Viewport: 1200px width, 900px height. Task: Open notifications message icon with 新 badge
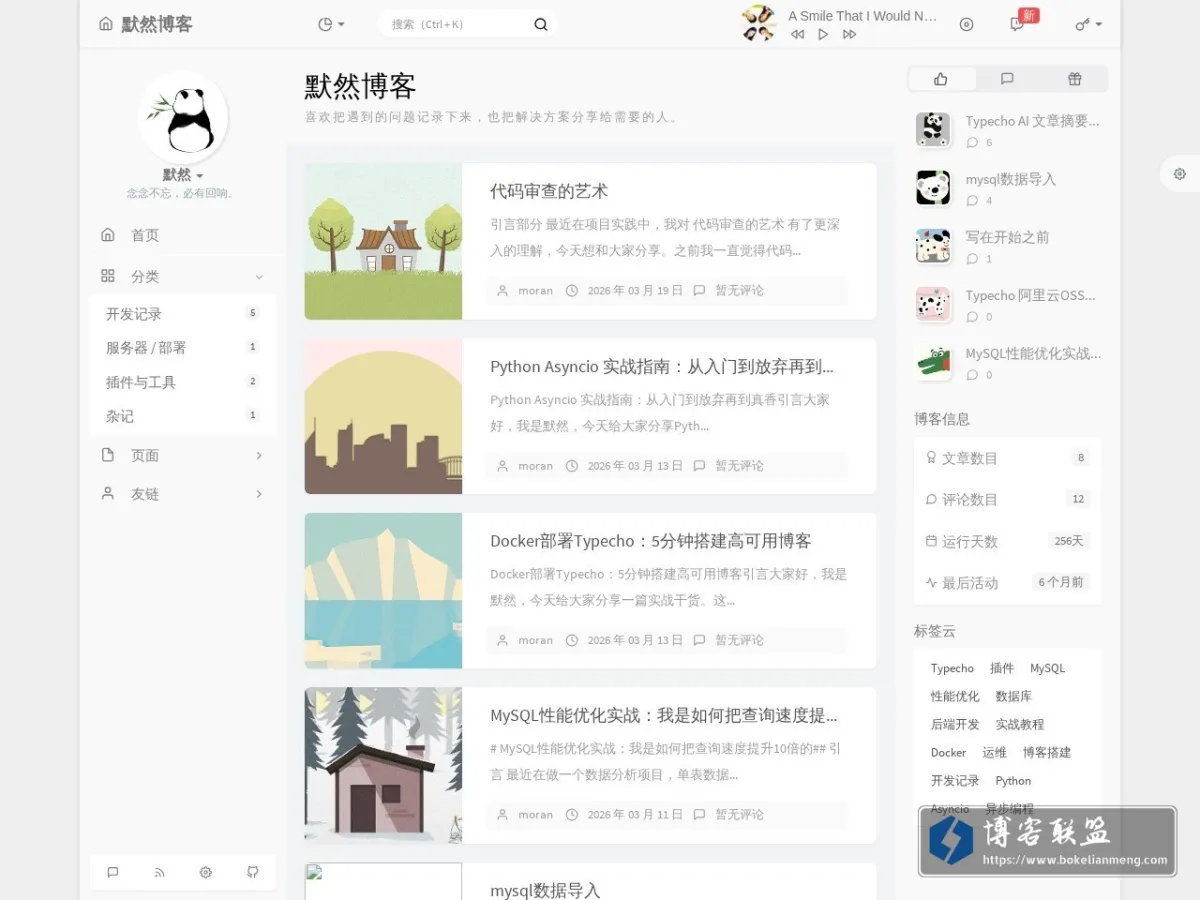point(1018,24)
